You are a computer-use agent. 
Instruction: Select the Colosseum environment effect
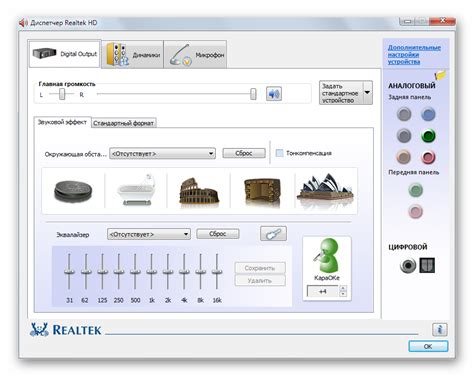pyautogui.click(x=199, y=191)
